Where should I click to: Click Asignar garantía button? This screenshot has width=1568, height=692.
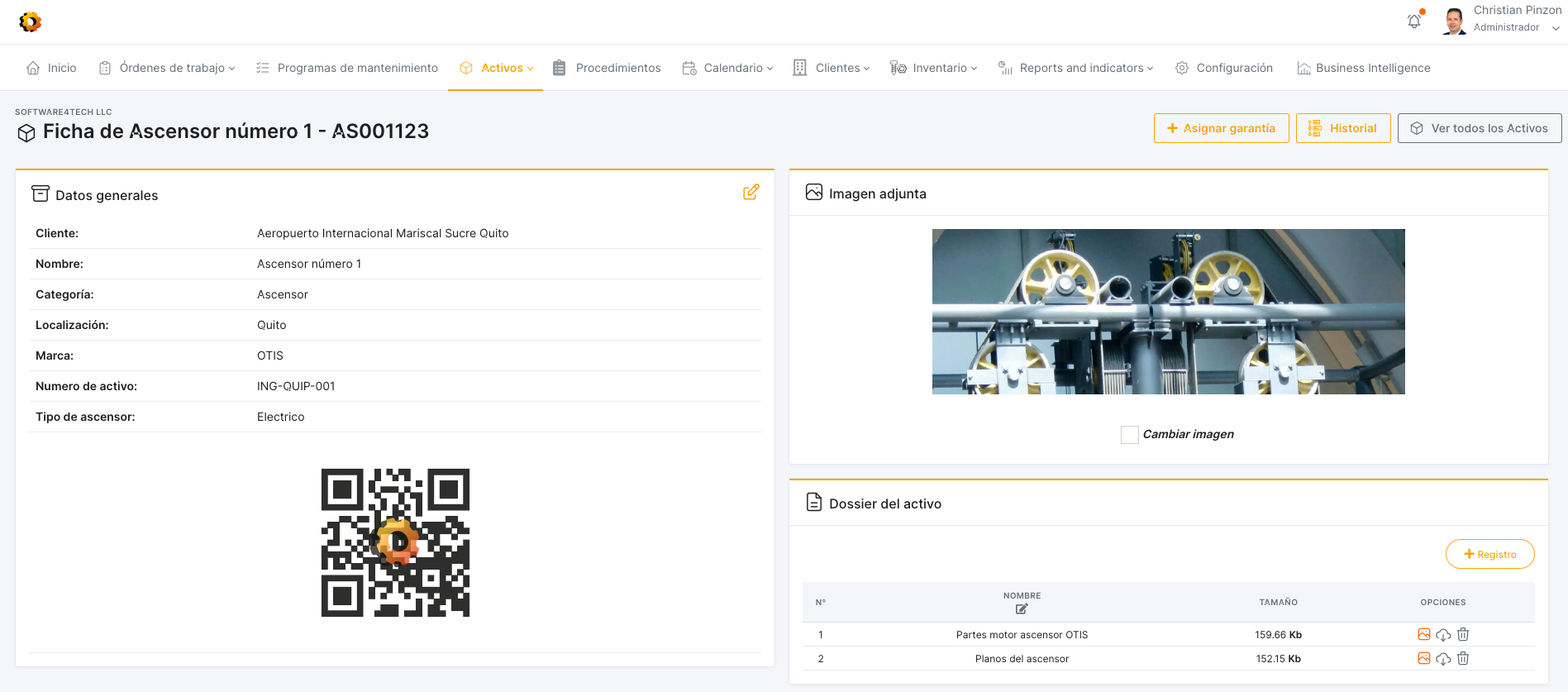click(x=1221, y=128)
